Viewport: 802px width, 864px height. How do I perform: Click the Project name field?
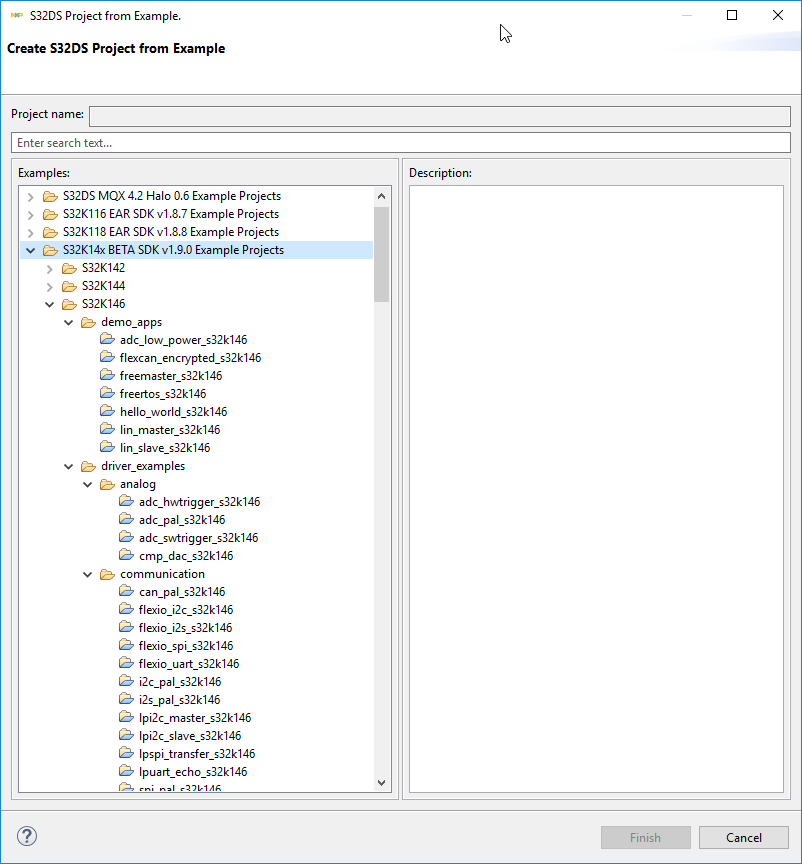click(440, 116)
